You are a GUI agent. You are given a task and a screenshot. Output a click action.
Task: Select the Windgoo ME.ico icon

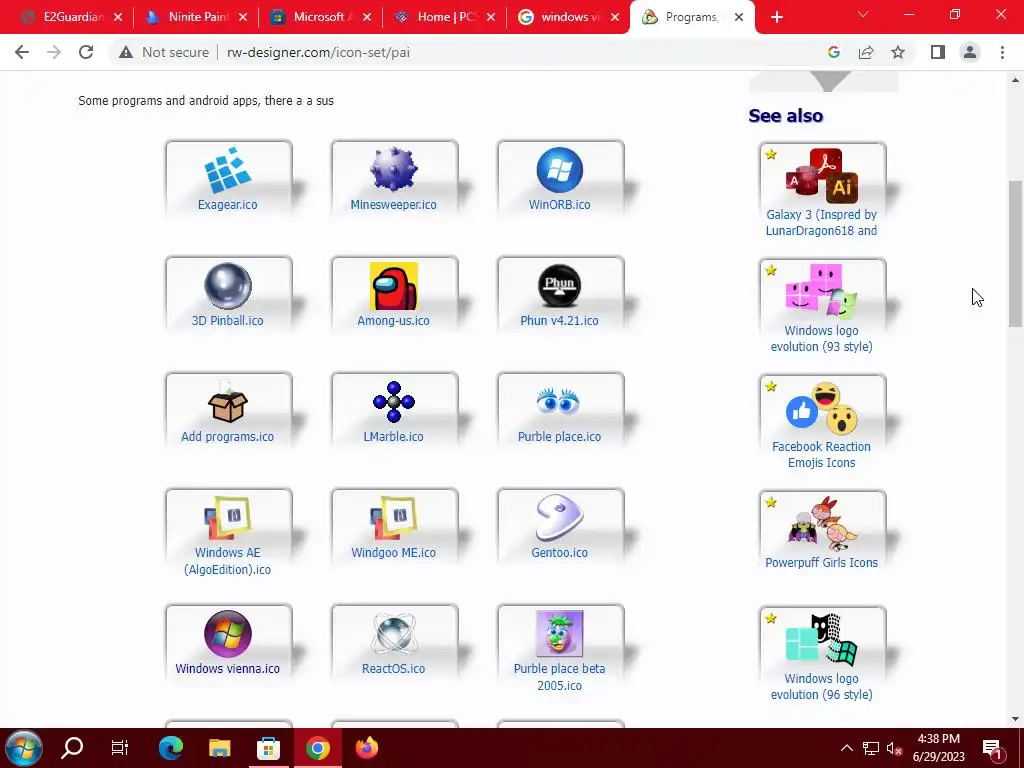coord(394,518)
